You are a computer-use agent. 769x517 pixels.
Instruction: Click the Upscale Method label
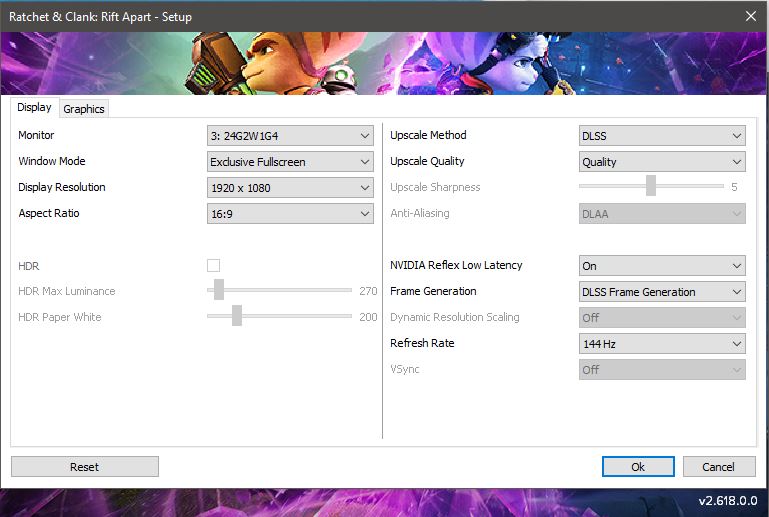tap(428, 135)
